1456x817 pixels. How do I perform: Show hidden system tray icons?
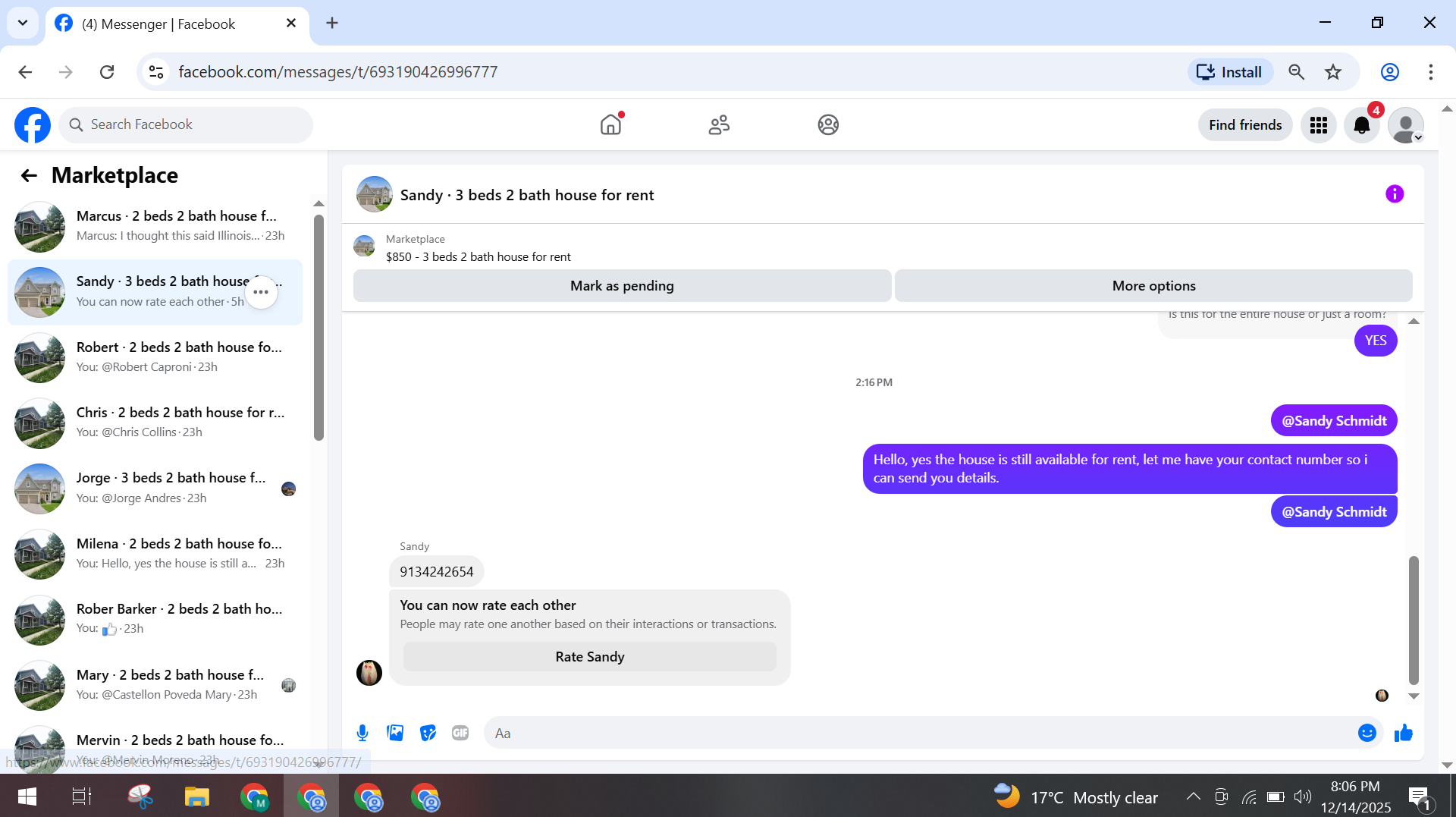point(1193,797)
